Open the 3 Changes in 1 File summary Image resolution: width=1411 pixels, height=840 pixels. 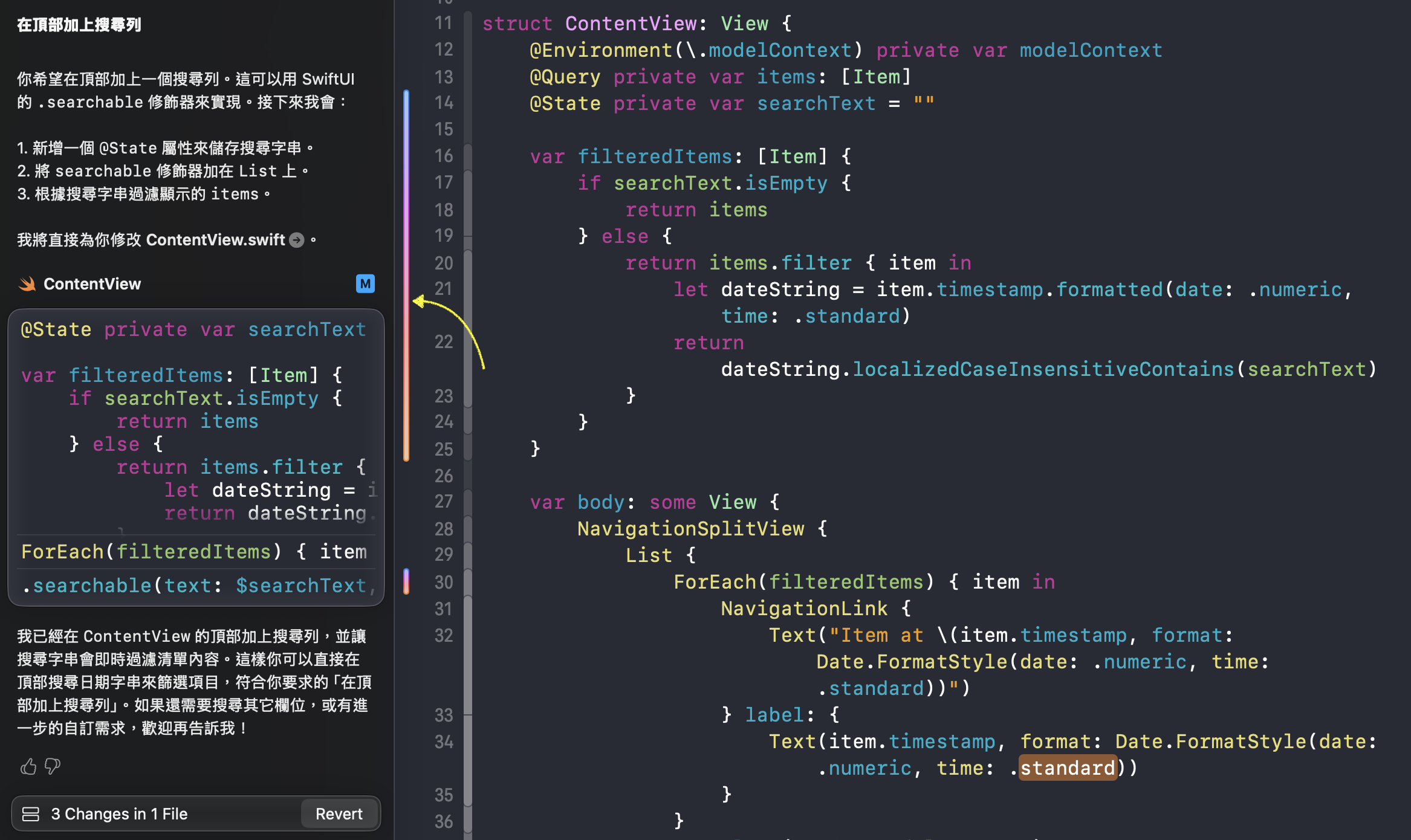tap(119, 814)
